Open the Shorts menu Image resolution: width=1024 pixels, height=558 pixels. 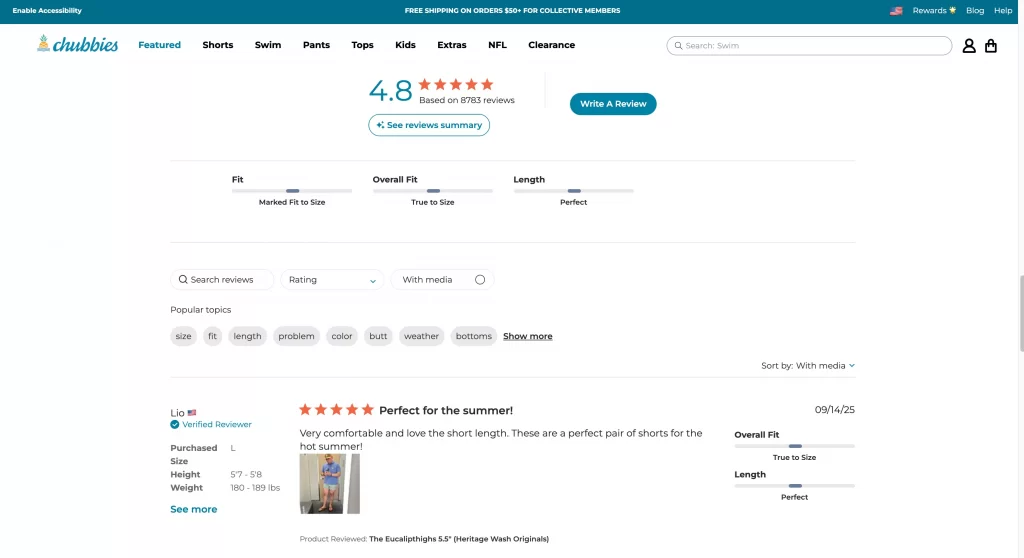(217, 45)
